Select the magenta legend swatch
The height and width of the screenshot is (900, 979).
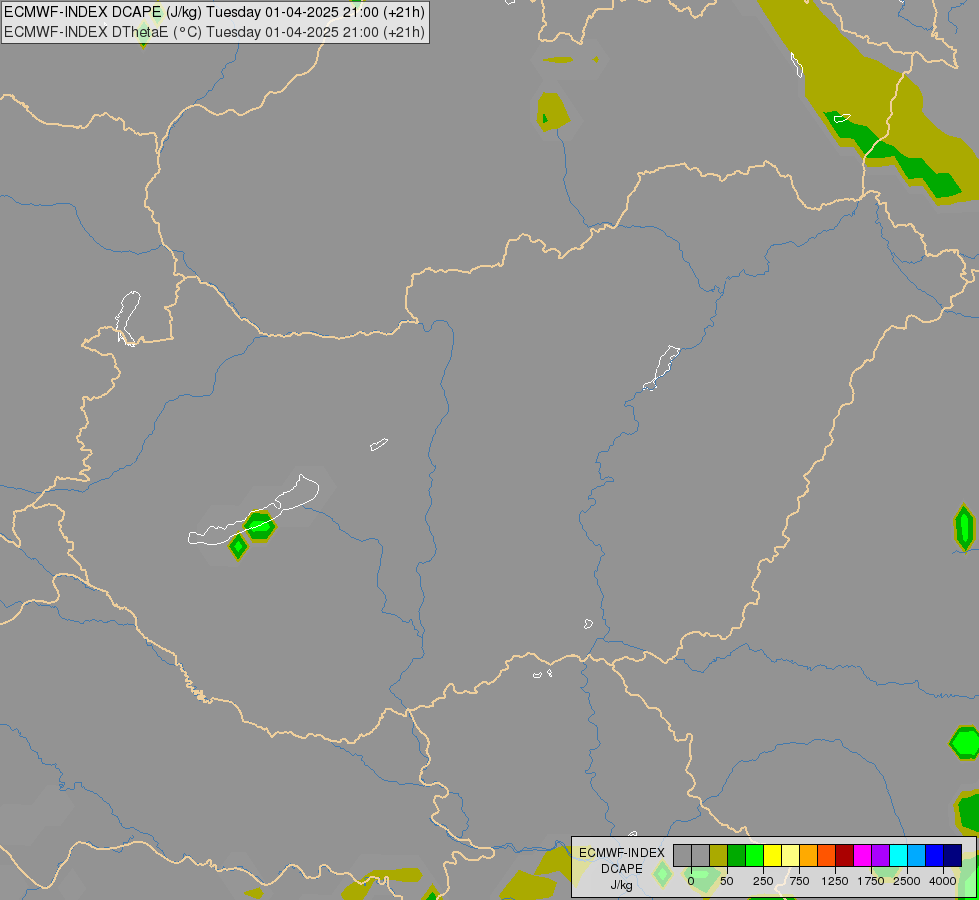(863, 856)
